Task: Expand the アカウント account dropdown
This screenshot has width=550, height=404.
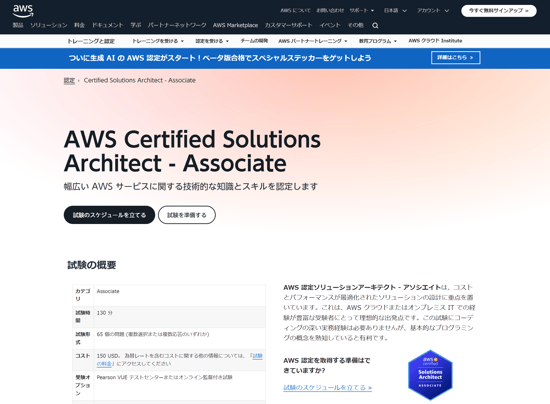Action: coord(433,11)
